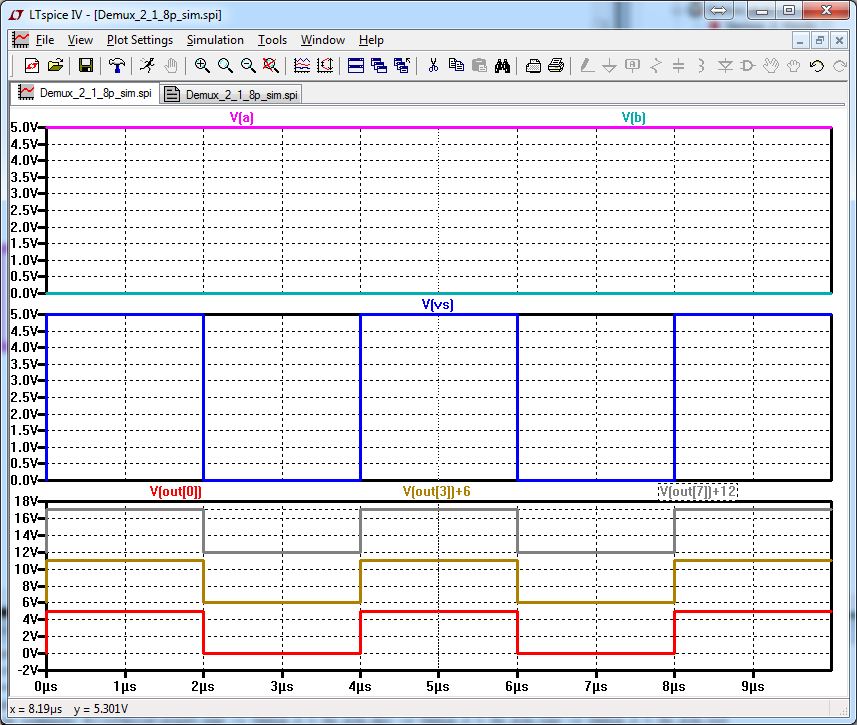The height and width of the screenshot is (725, 857).
Task: Select the V(out[3])+6 trace label
Action: [436, 491]
